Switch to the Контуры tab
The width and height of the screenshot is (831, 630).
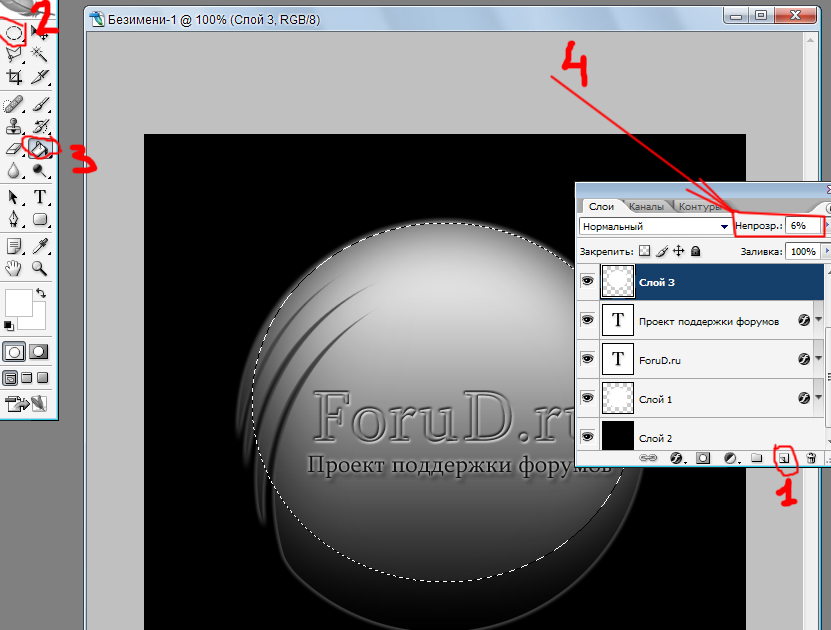pos(698,207)
